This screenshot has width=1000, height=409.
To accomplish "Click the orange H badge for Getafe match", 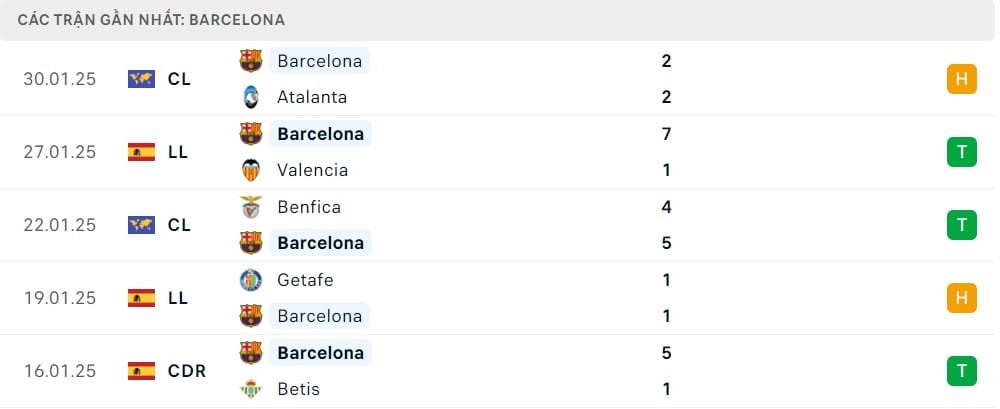I will (961, 298).
